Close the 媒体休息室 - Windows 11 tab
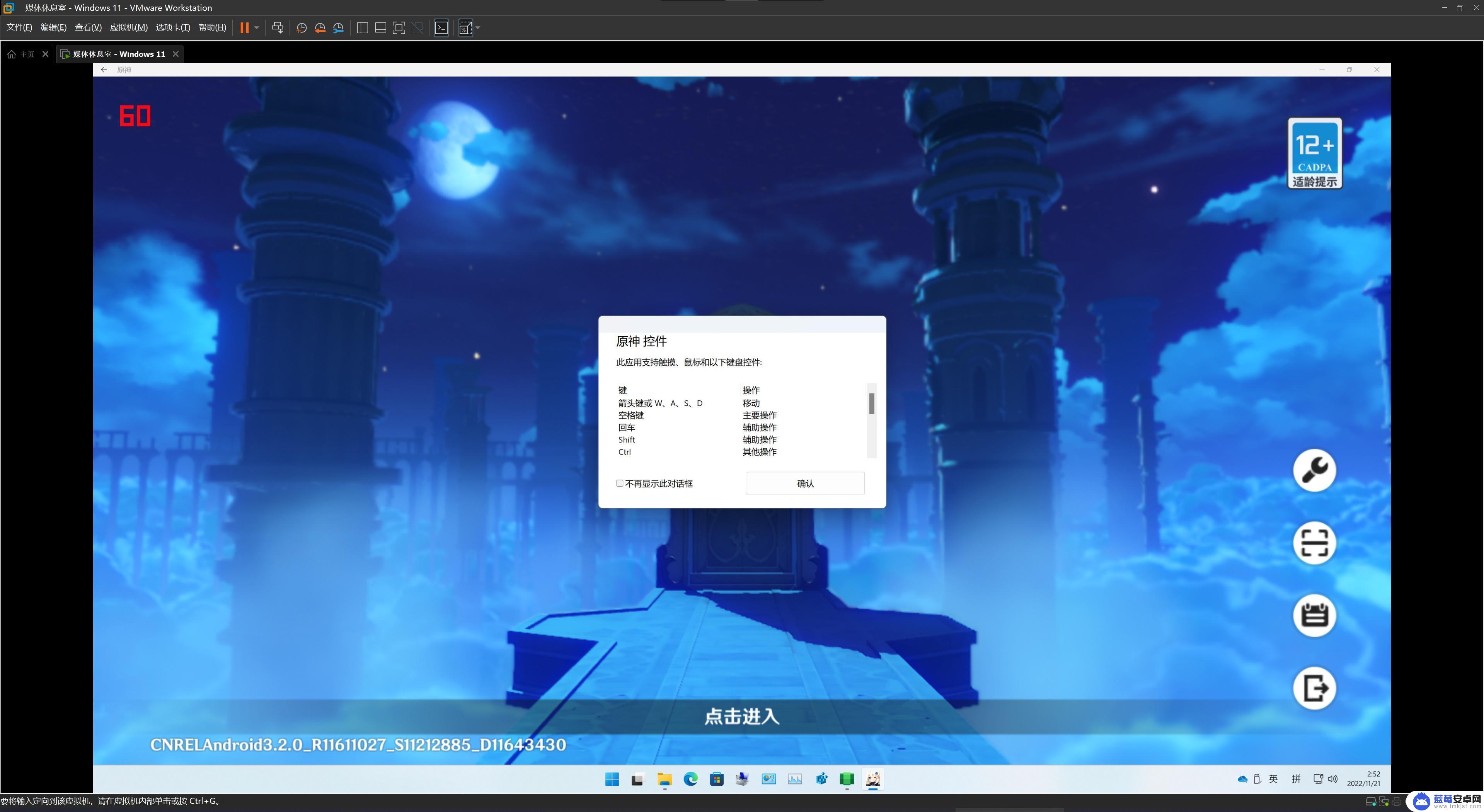This screenshot has height=812, width=1484. click(176, 54)
